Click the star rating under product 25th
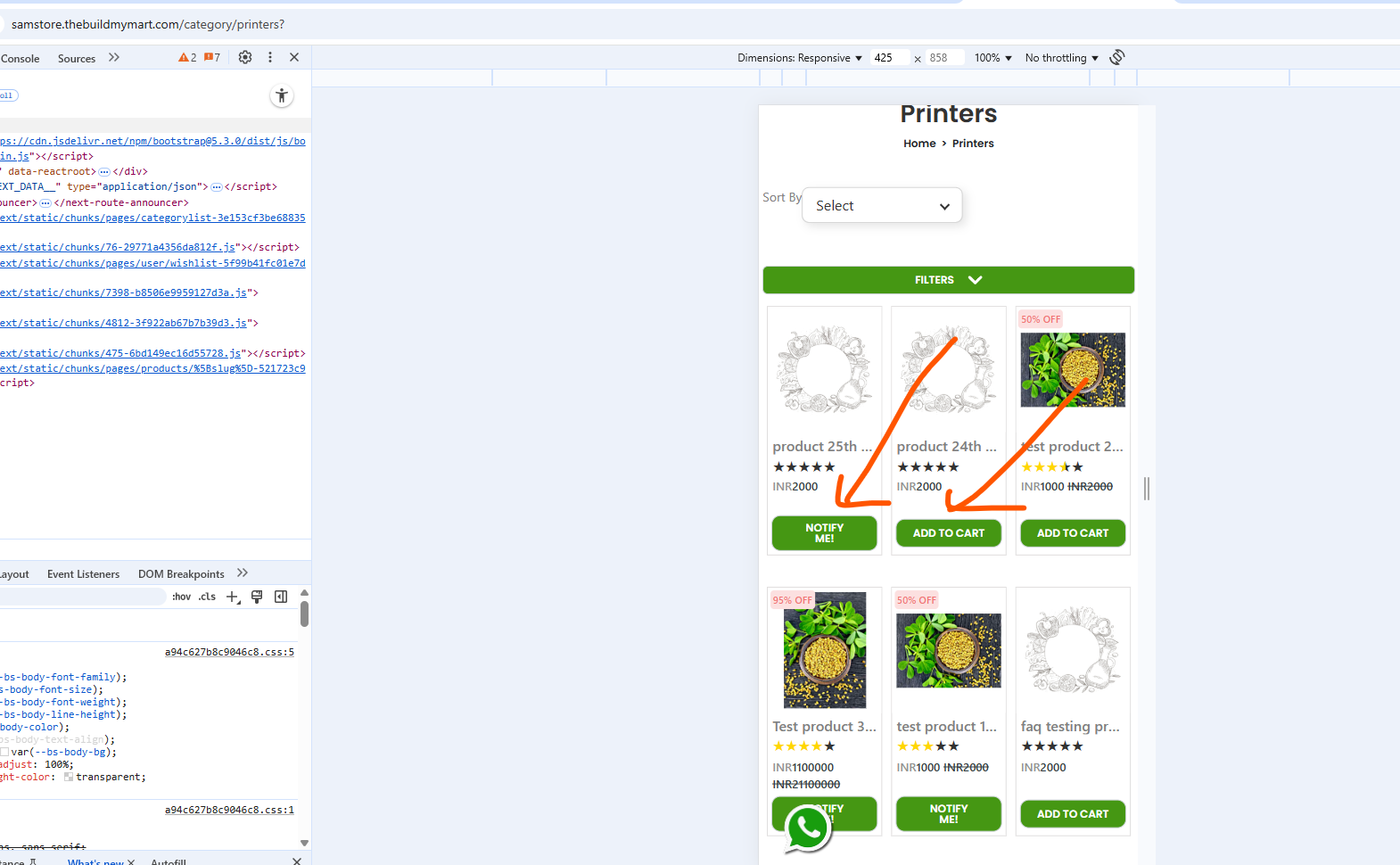The width and height of the screenshot is (1400, 865). 804,467
